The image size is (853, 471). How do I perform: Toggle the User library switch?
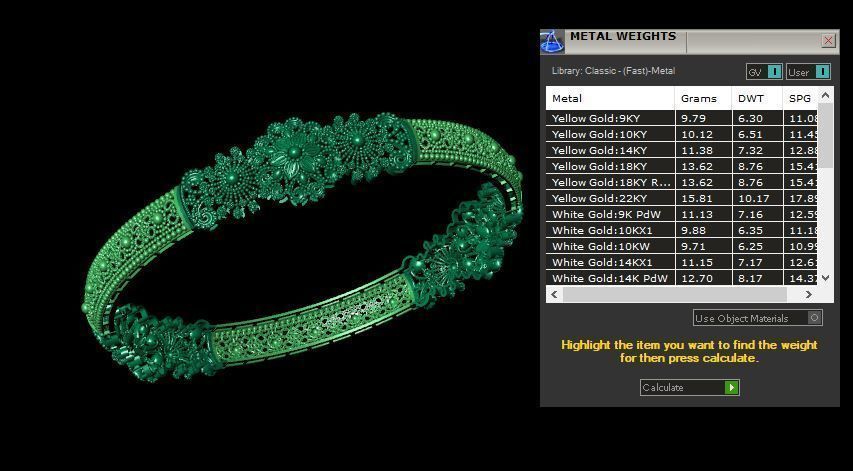(808, 72)
